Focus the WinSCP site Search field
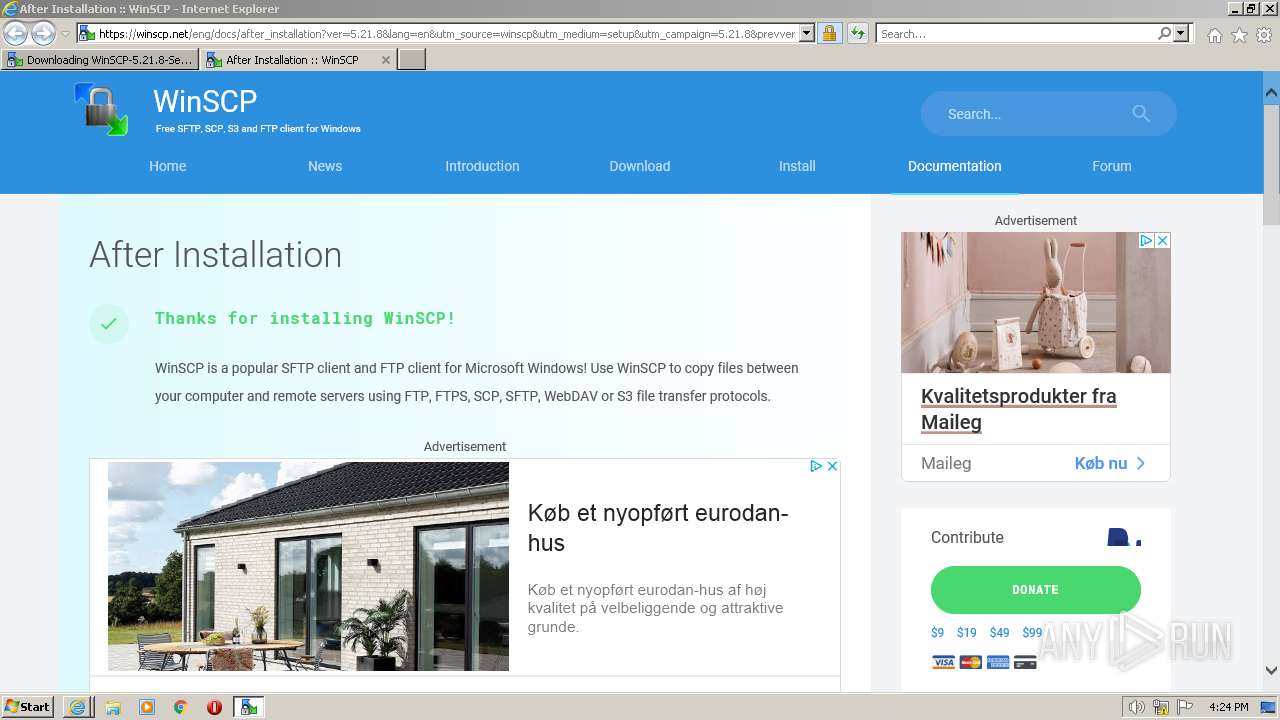1280x720 pixels. (x=1030, y=114)
